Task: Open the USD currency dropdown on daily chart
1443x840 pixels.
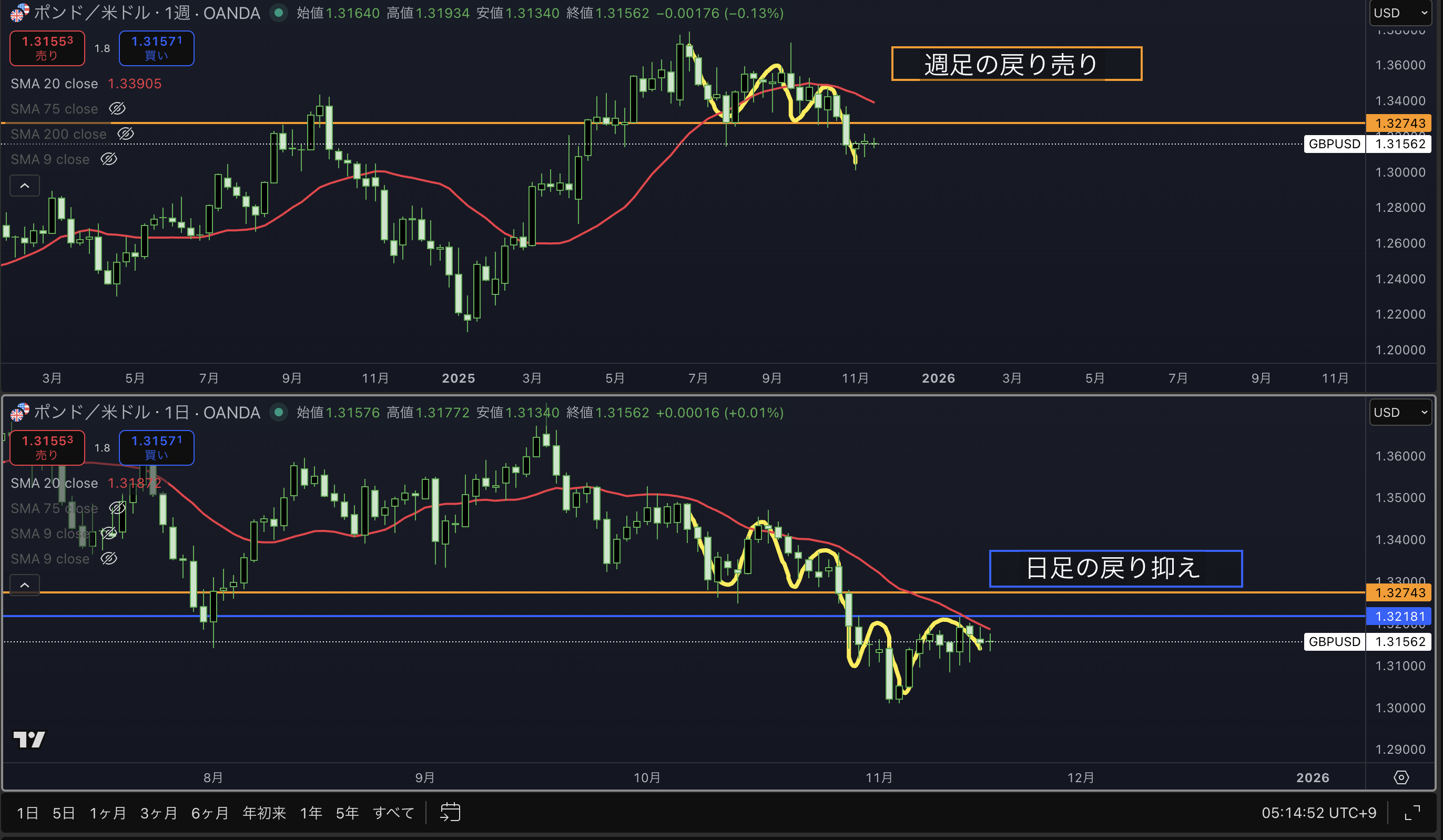Action: pos(1399,412)
